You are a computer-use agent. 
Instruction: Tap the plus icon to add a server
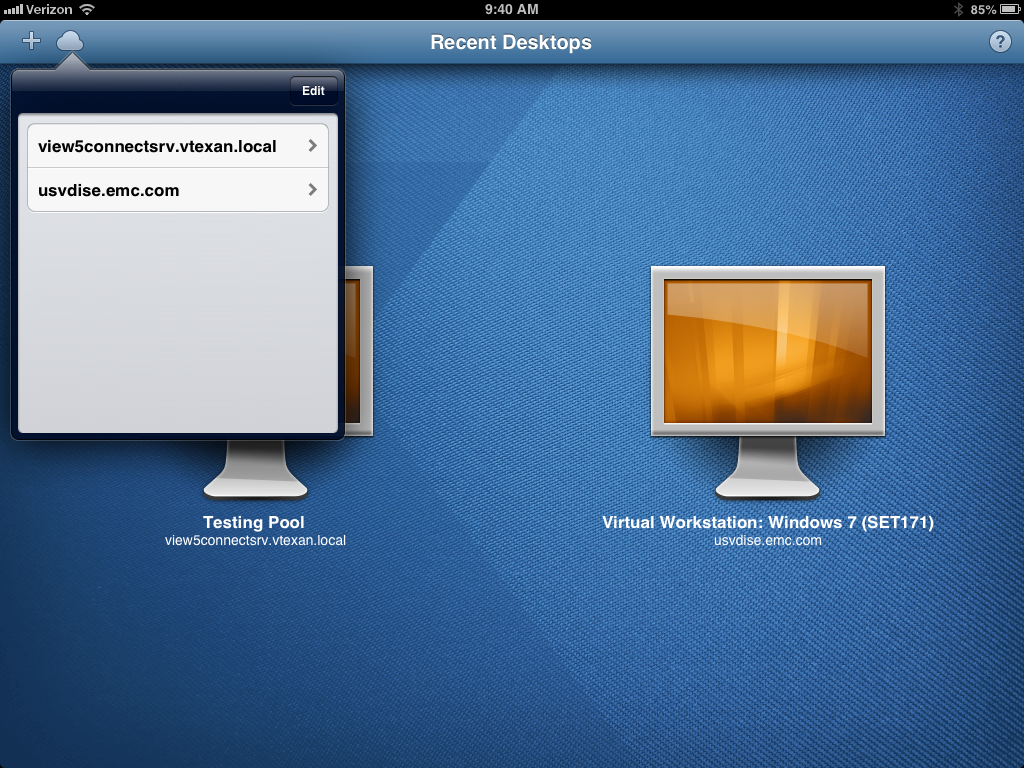31,41
